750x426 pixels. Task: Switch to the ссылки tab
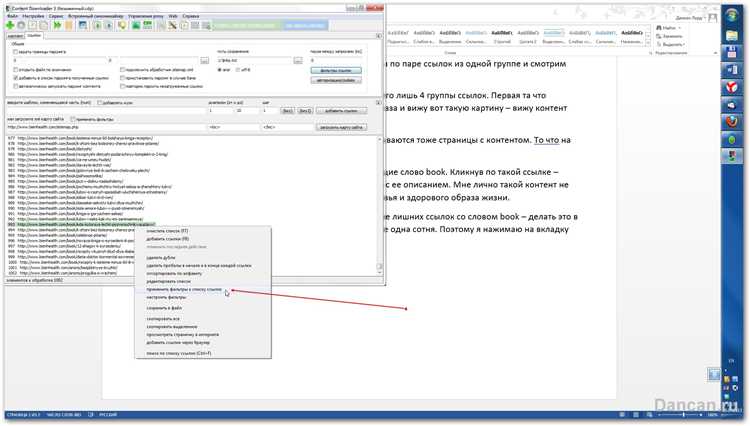point(34,35)
